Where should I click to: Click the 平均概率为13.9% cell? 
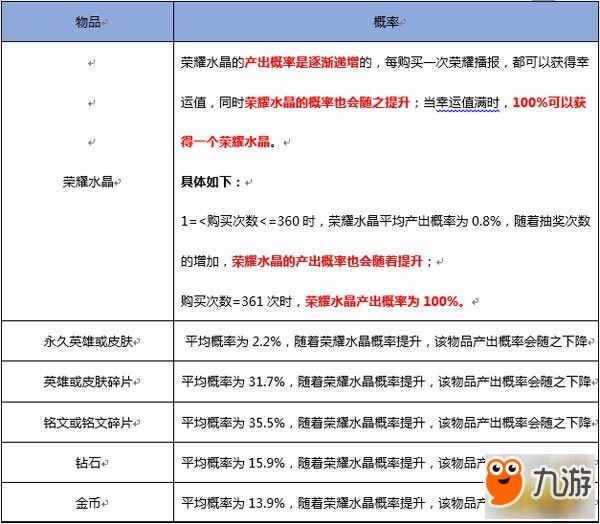click(x=386, y=502)
